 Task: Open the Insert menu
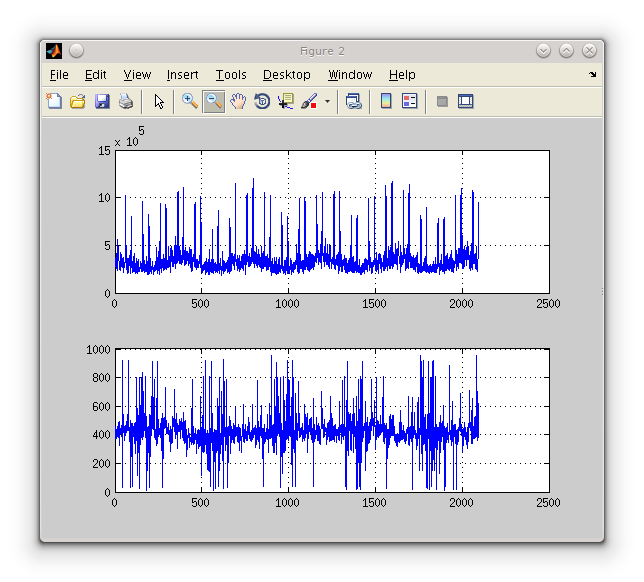coord(182,75)
